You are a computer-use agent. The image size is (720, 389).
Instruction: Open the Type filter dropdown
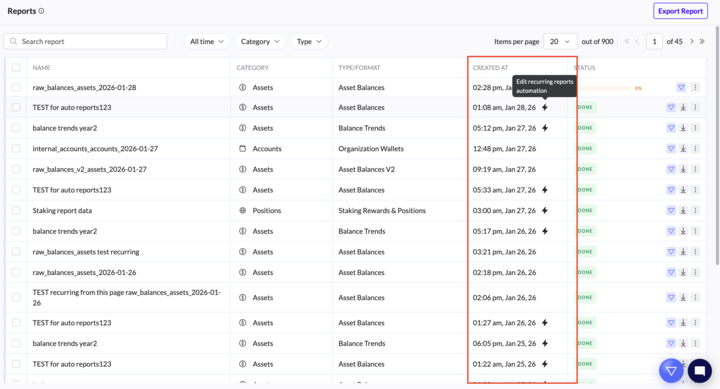click(309, 41)
